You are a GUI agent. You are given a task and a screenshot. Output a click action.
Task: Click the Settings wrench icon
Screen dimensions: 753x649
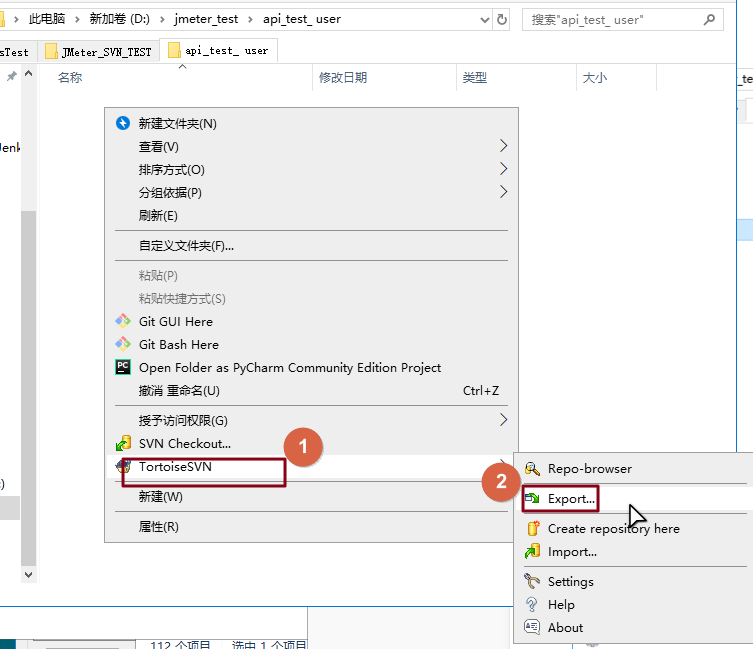[x=532, y=581]
